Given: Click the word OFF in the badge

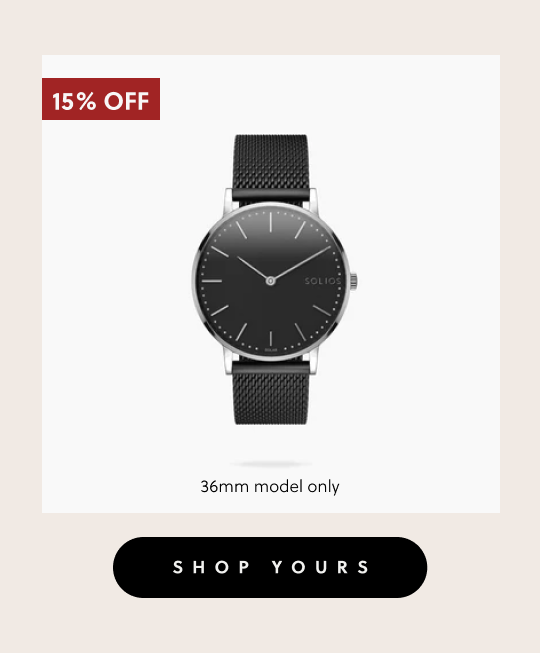Looking at the screenshot, I should coord(127,101).
